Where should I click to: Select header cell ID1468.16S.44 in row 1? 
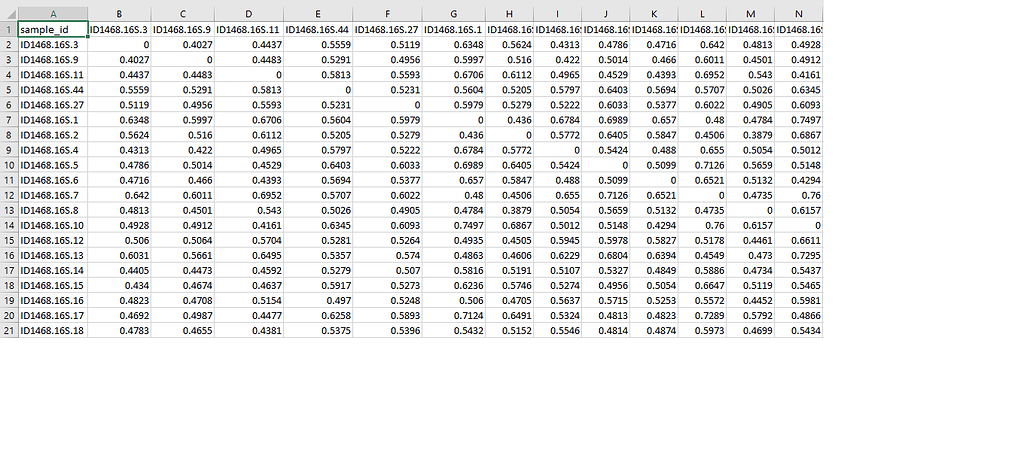click(318, 29)
